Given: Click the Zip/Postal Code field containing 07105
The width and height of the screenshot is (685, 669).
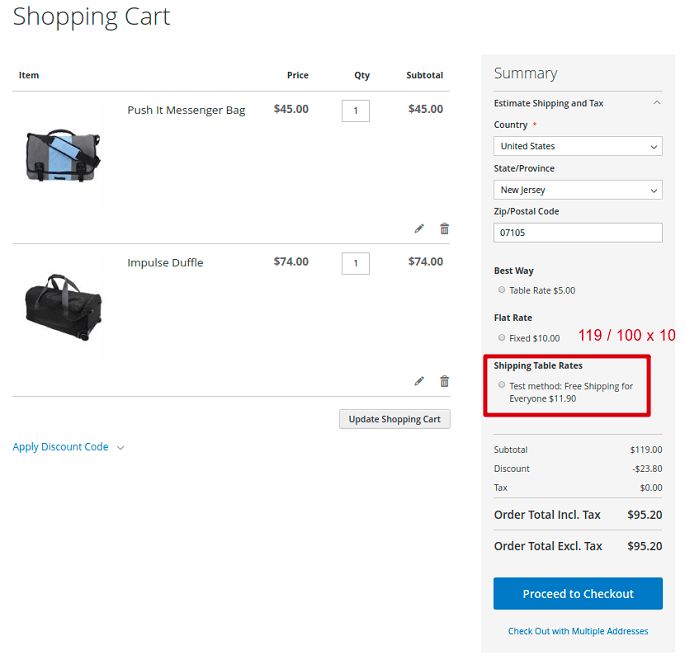Looking at the screenshot, I should (577, 233).
